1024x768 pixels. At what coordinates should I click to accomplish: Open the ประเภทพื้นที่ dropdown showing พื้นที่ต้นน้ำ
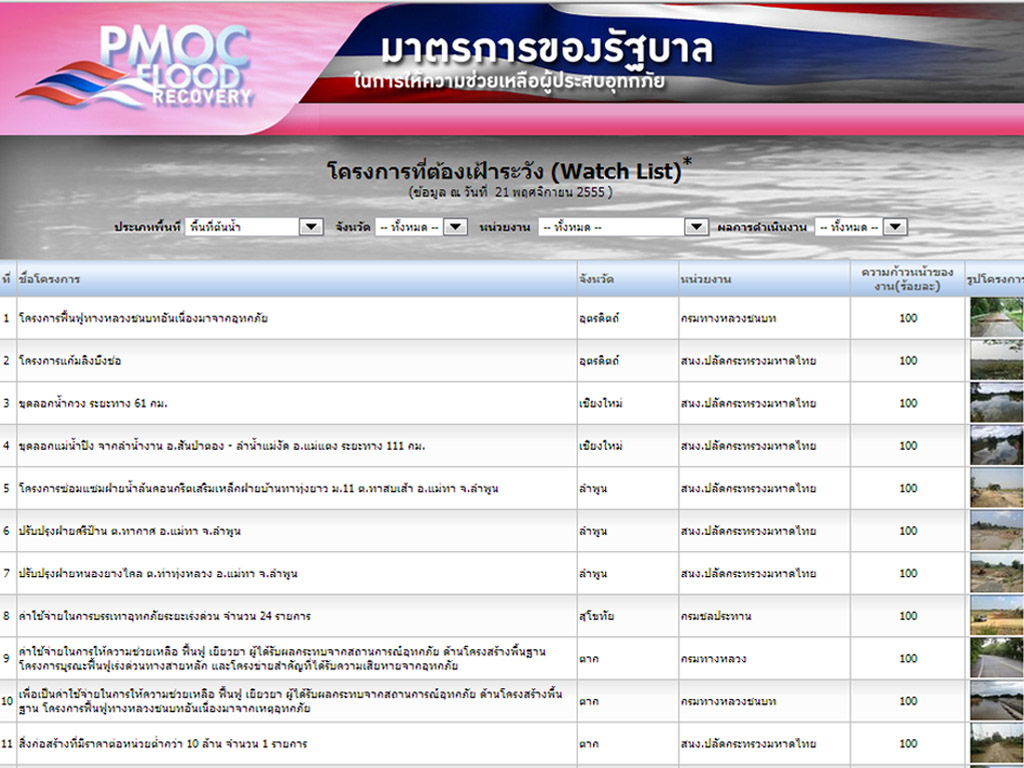255,227
